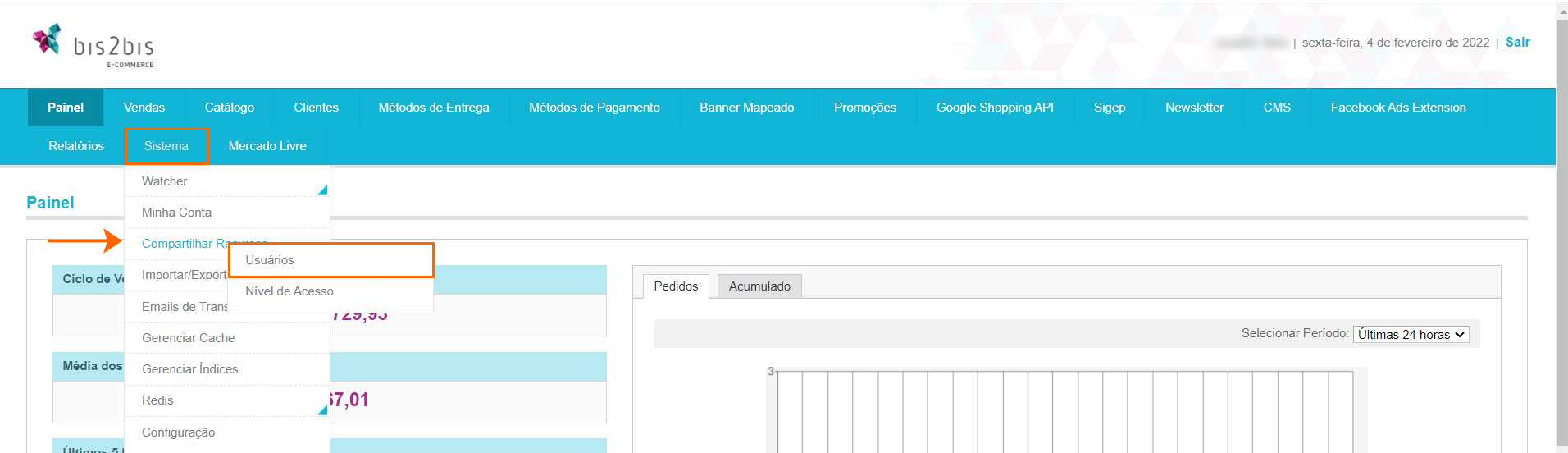Image resolution: width=1568 pixels, height=453 pixels.
Task: Click the Sair logout link
Action: [x=1517, y=43]
